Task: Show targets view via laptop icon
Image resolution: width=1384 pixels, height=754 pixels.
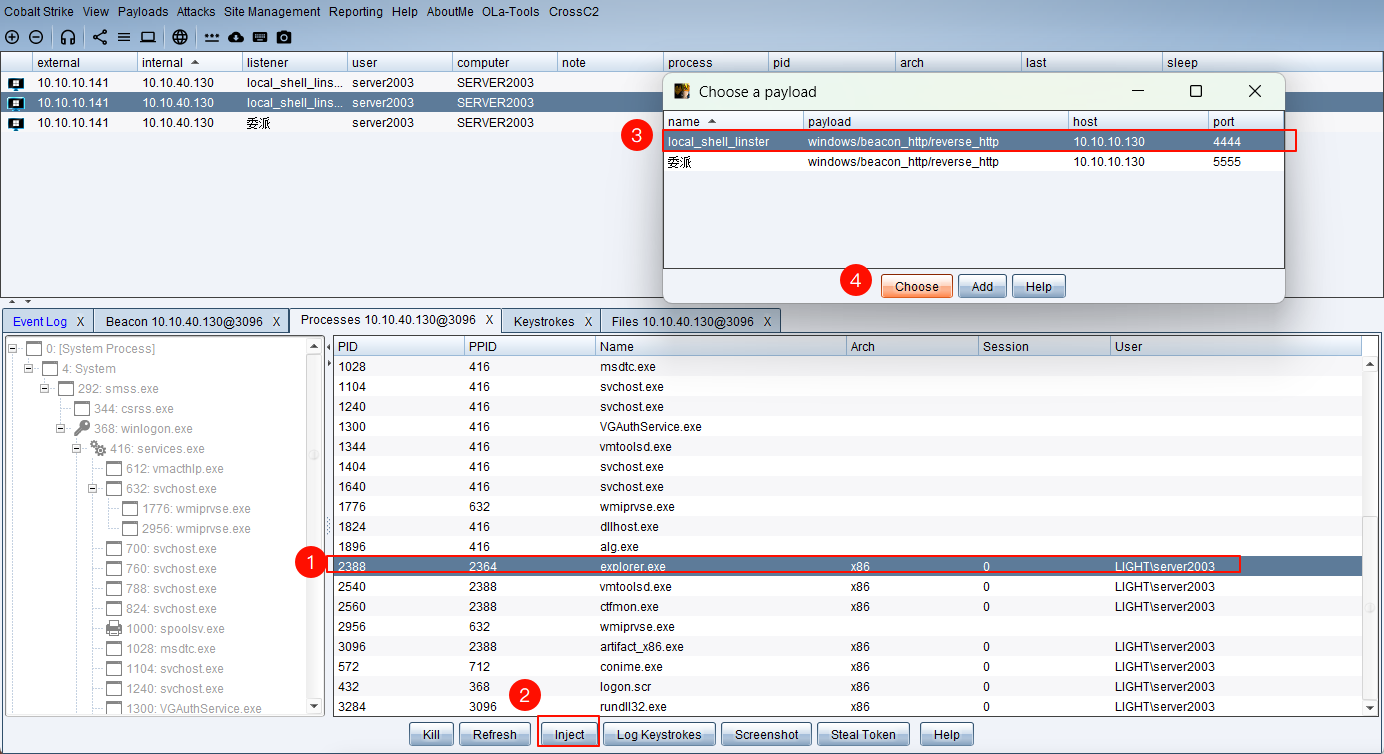Action: click(x=148, y=37)
